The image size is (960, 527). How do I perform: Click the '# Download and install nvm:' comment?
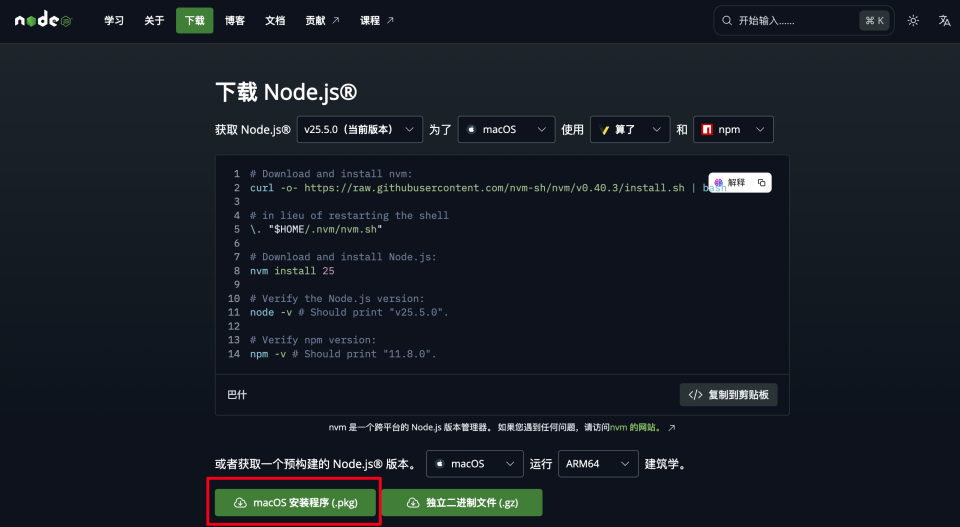coord(331,174)
